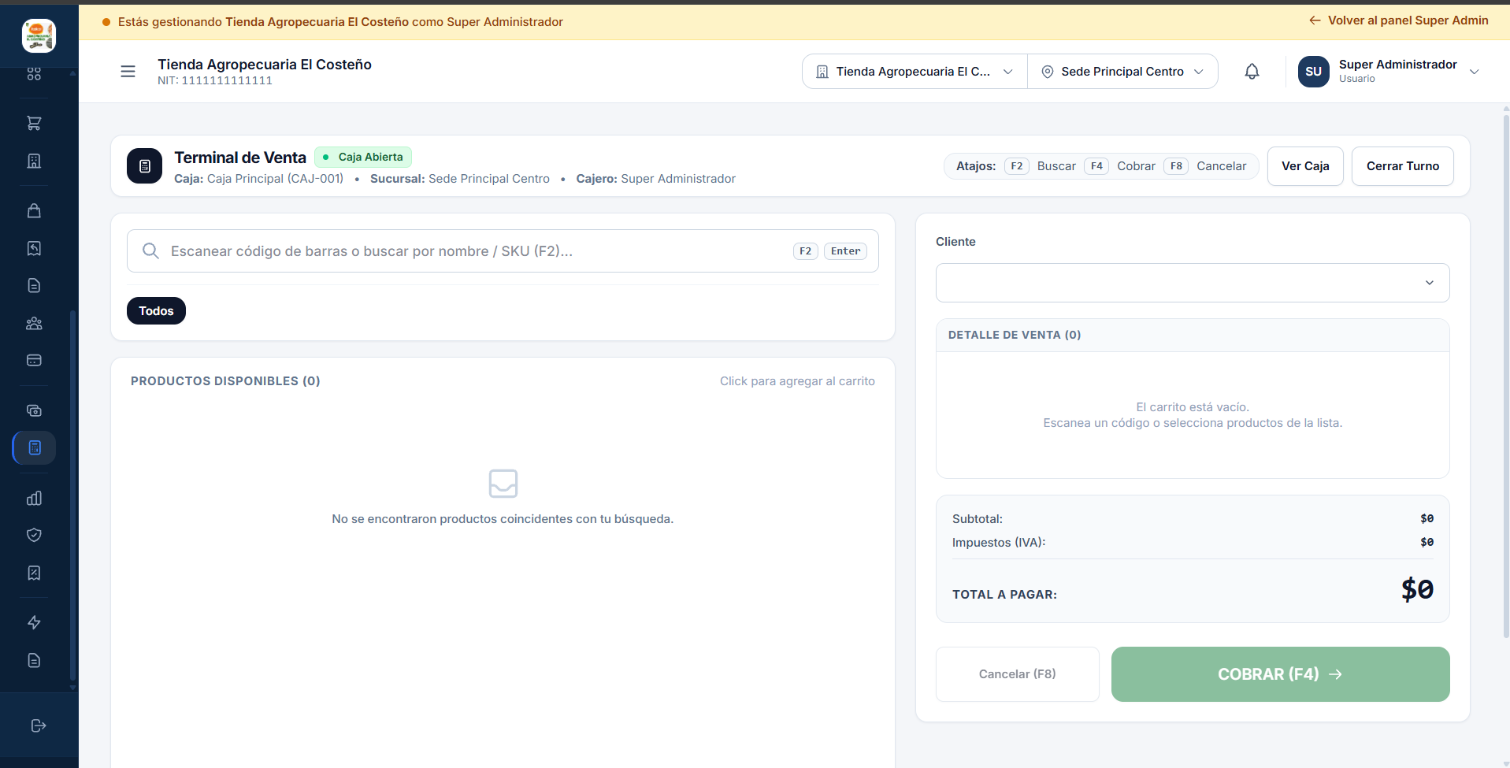Click the F4 Cobrar shortcut hint
Image resolution: width=1510 pixels, height=768 pixels.
(1120, 166)
